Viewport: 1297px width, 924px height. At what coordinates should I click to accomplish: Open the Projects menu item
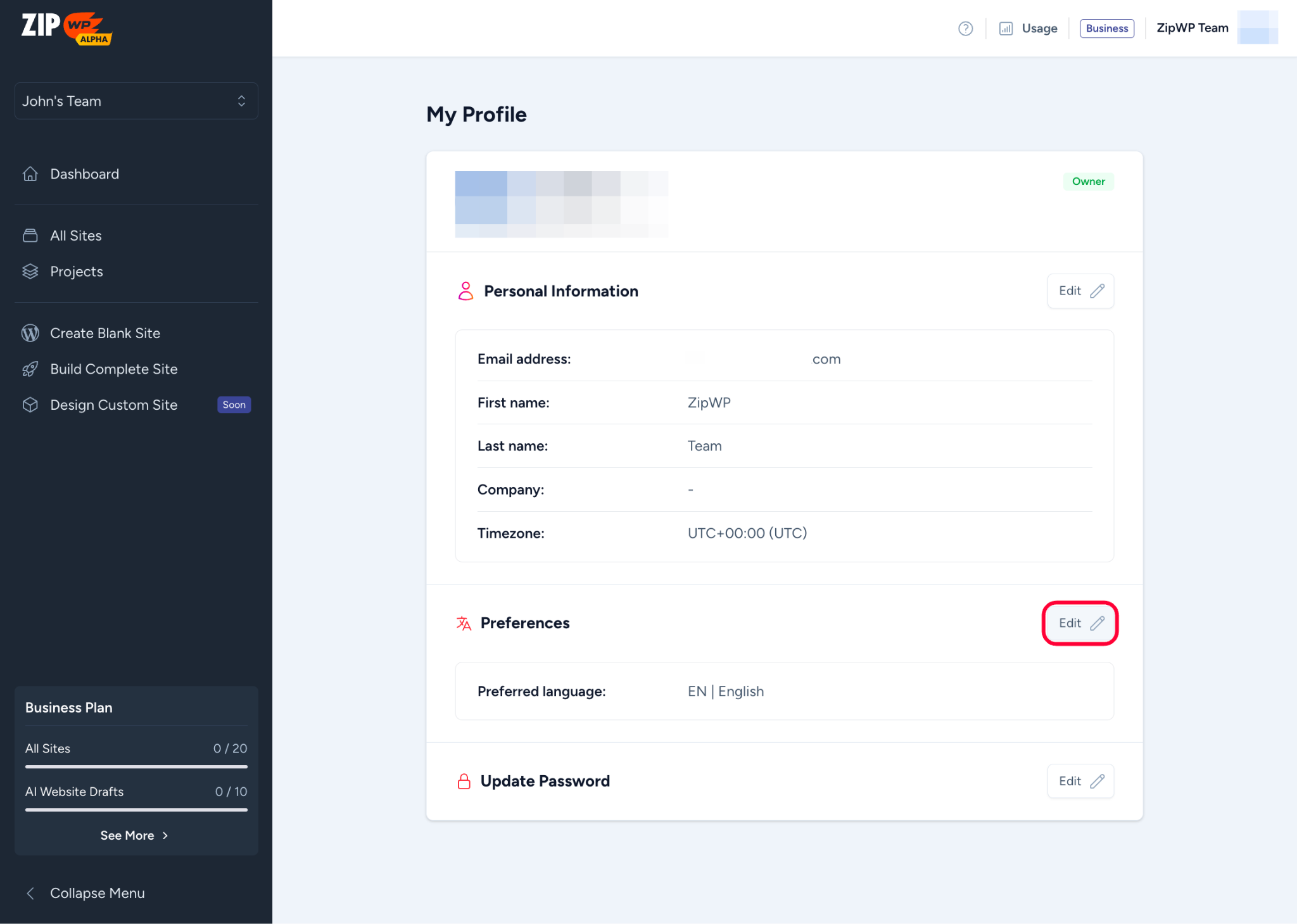pos(77,272)
